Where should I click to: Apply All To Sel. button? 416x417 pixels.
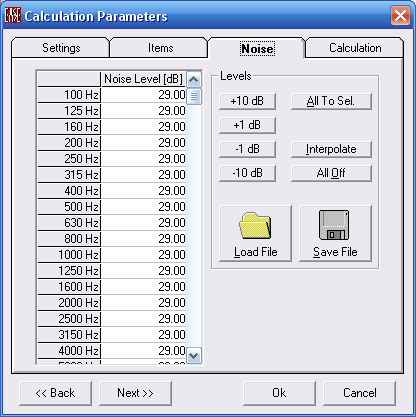tap(331, 101)
